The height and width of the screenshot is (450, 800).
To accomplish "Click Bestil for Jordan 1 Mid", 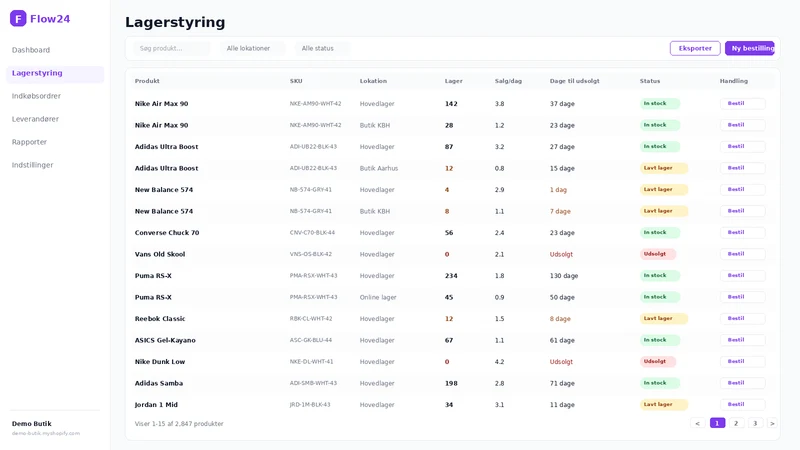I will [x=742, y=404].
